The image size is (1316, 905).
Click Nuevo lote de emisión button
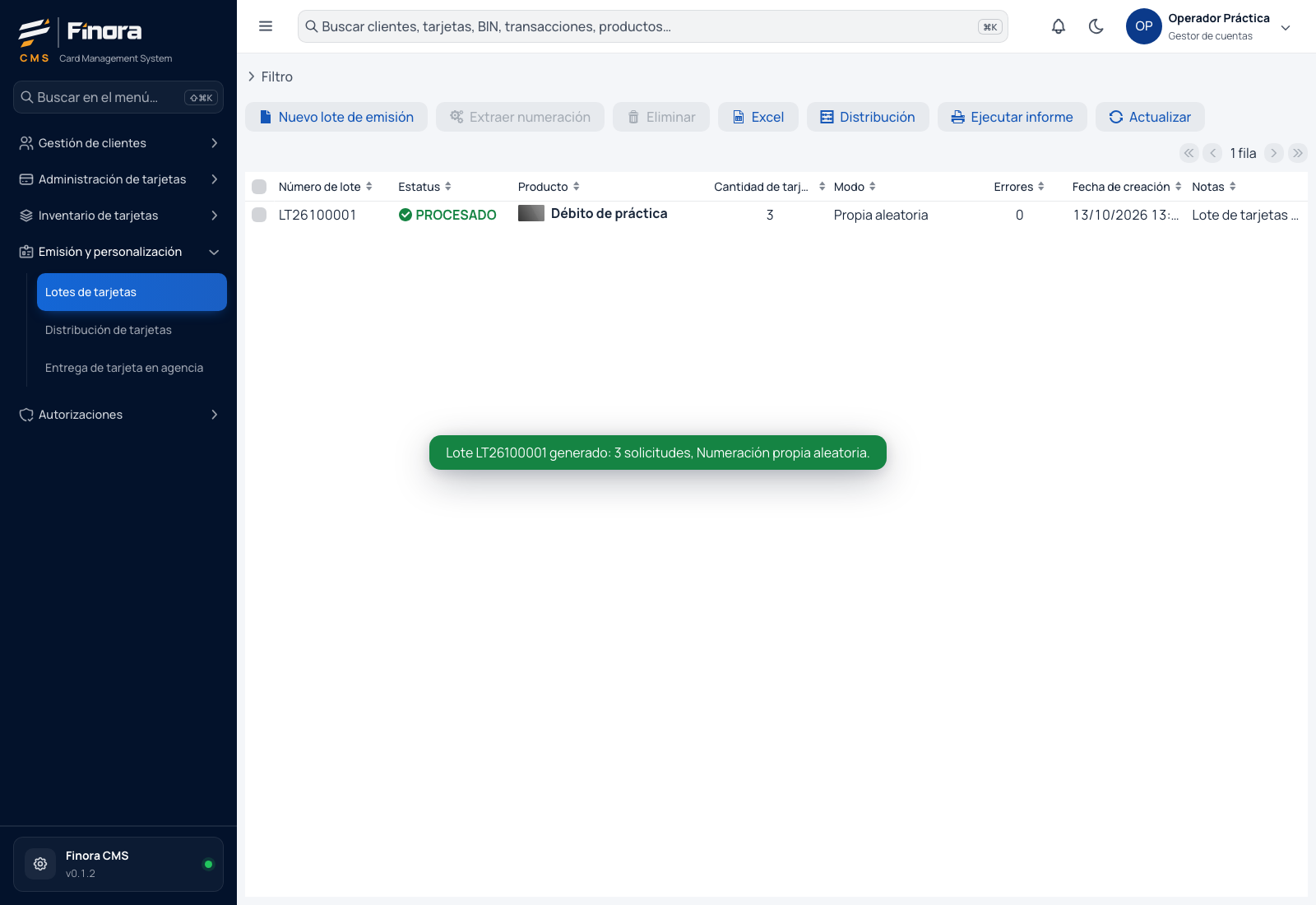336,117
